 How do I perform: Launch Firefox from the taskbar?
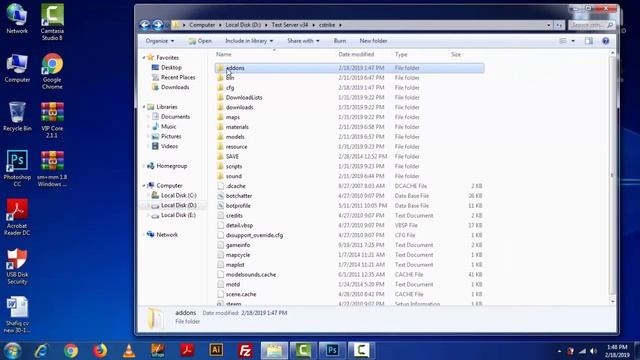point(100,351)
